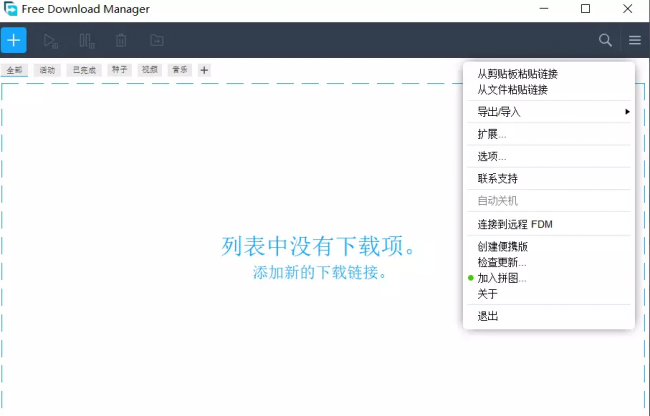Click 检查更新... in the menu

[x=548, y=262]
